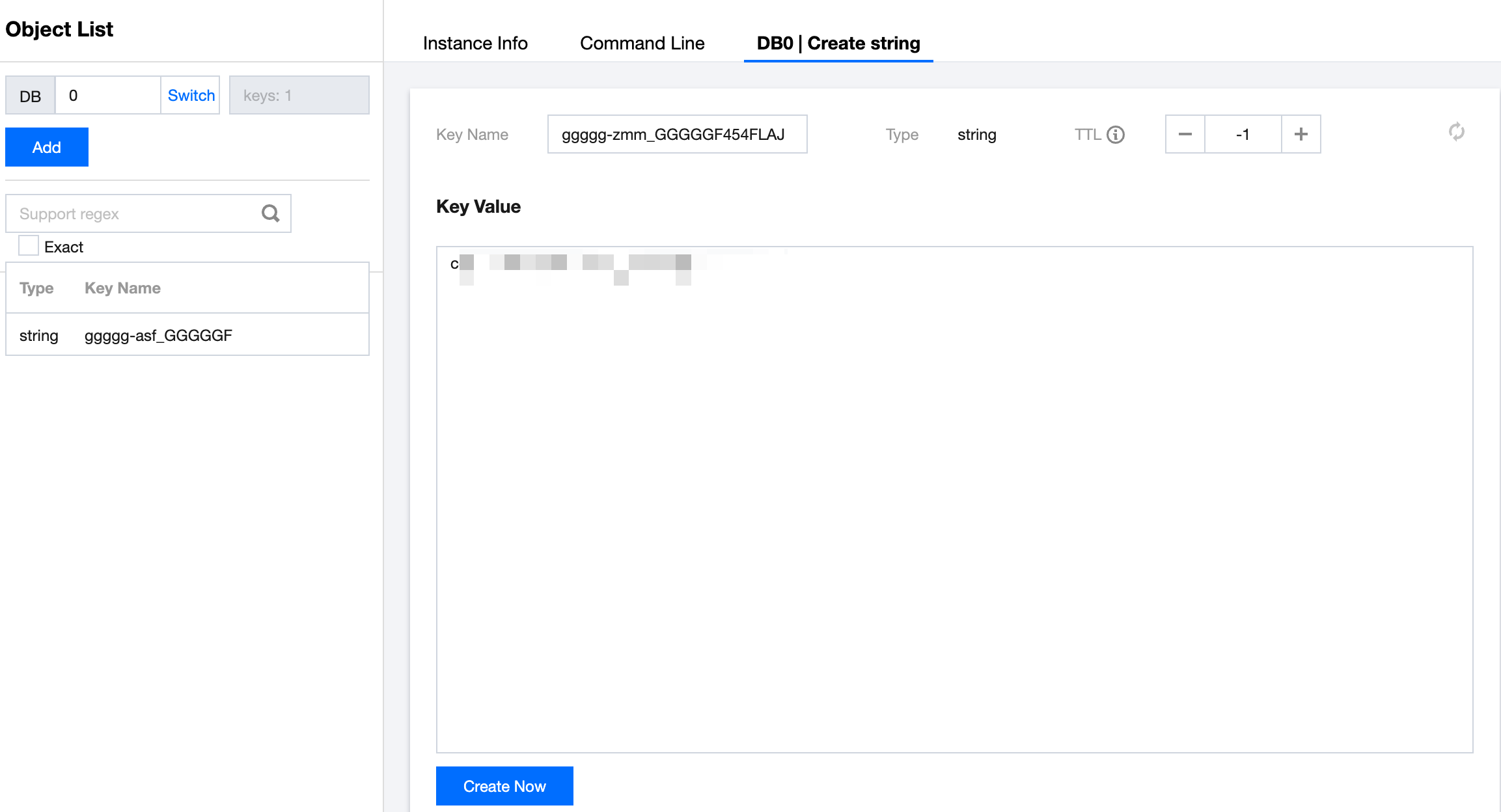The height and width of the screenshot is (812, 1501).
Task: Click the Key Name input field
Action: [x=677, y=135]
